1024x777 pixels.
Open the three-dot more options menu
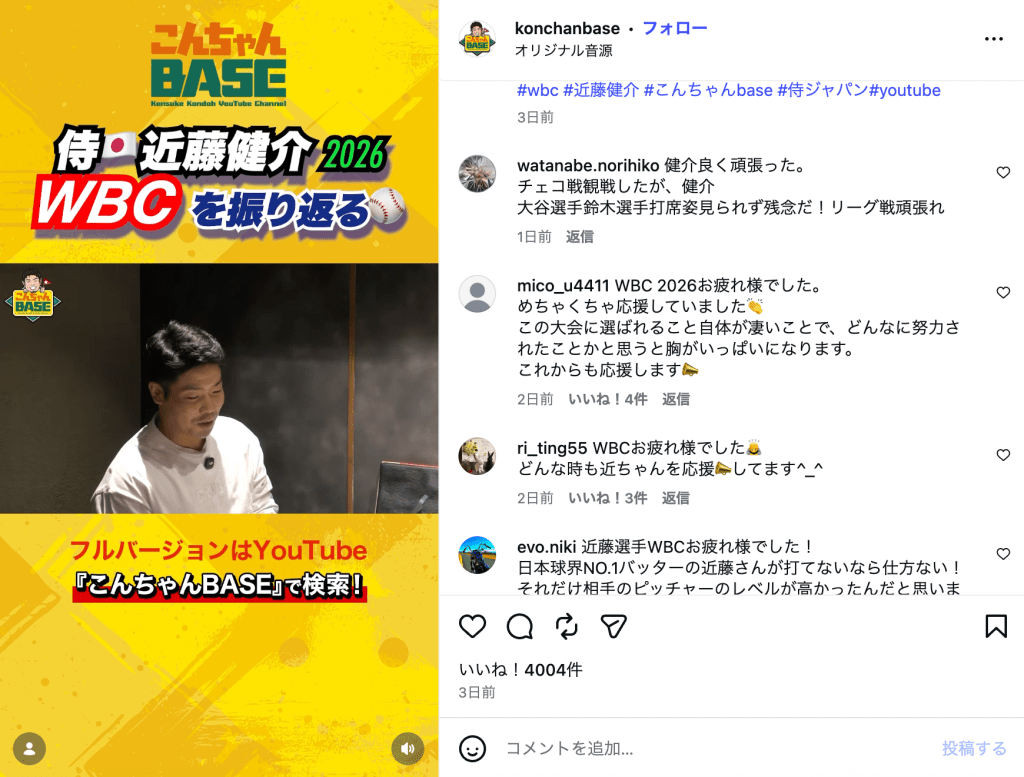pyautogui.click(x=993, y=39)
